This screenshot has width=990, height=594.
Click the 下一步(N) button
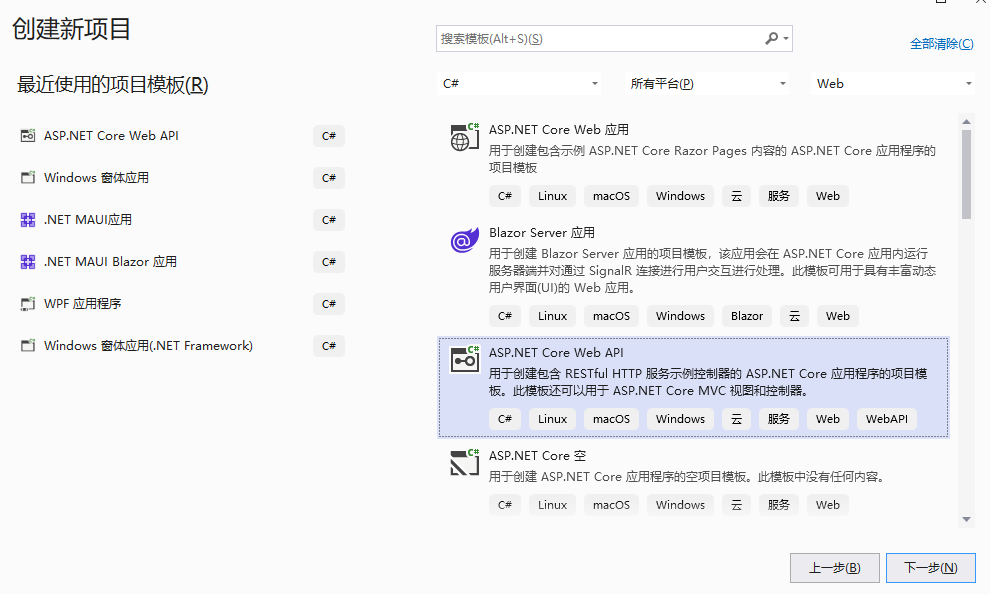(x=931, y=567)
